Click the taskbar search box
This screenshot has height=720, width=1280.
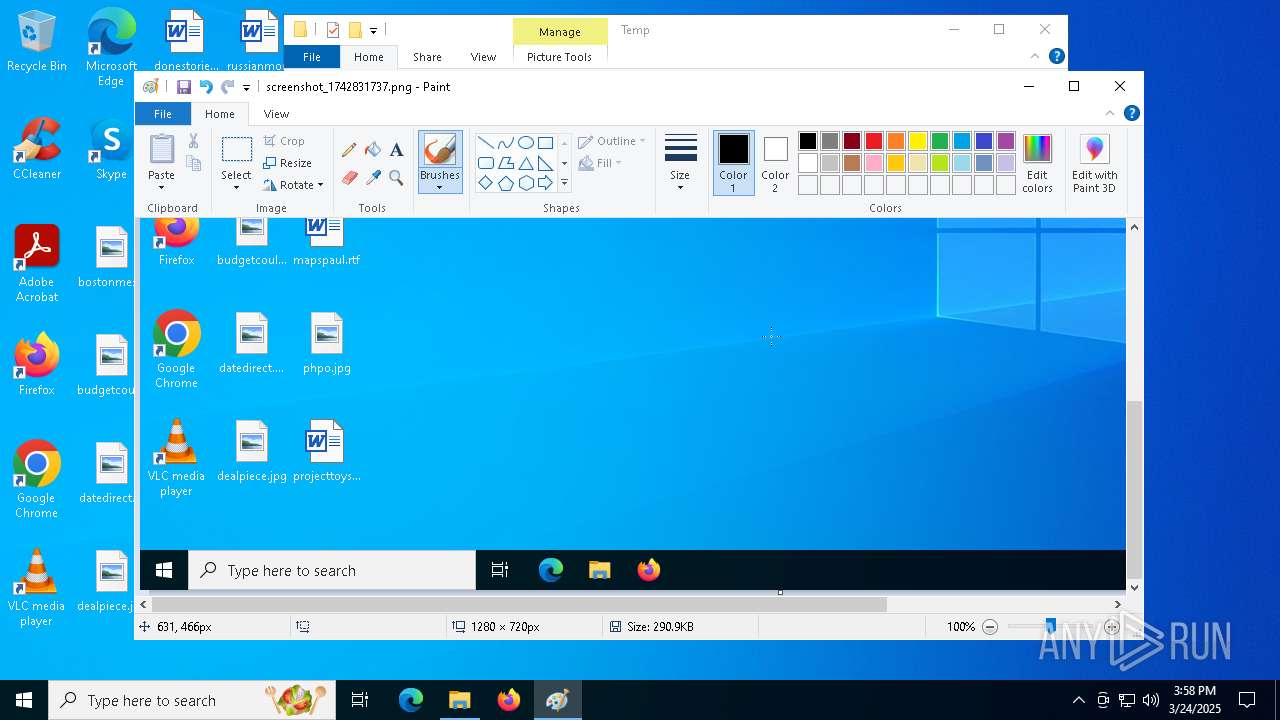point(192,700)
